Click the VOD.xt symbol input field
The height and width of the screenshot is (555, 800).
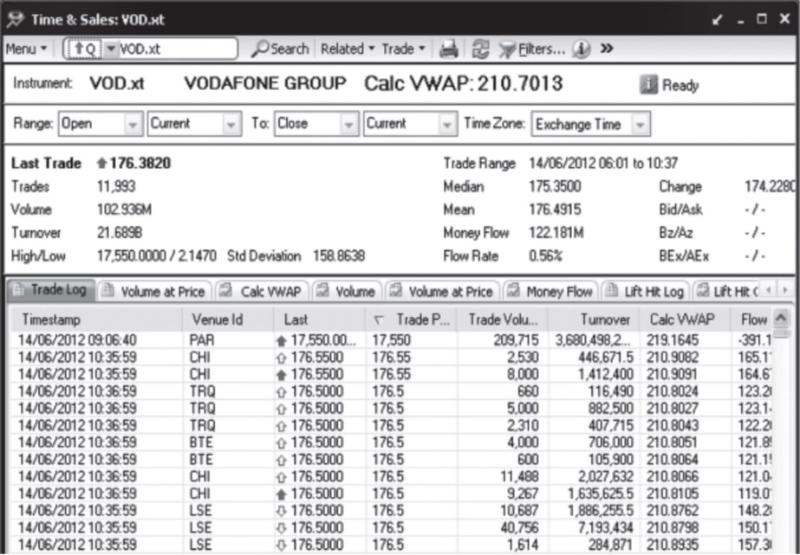tap(177, 49)
